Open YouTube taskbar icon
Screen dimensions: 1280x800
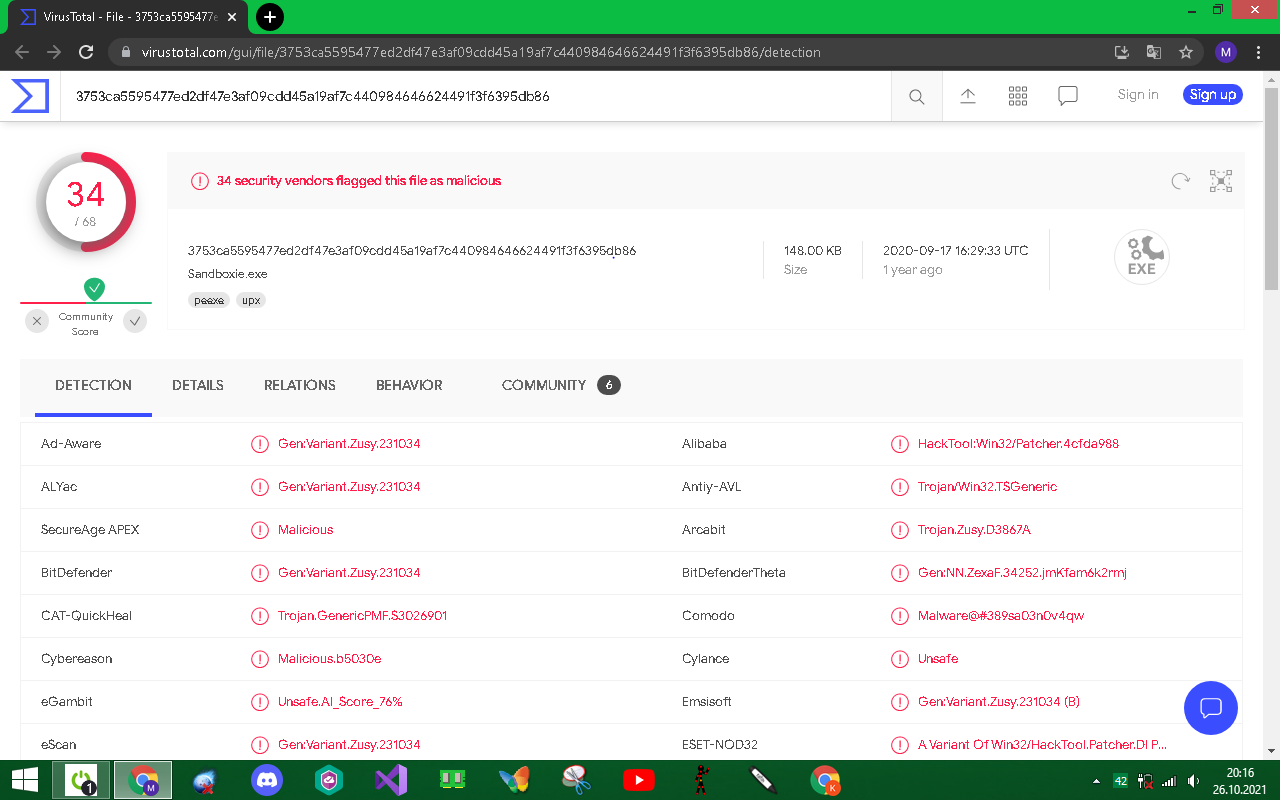click(x=638, y=780)
